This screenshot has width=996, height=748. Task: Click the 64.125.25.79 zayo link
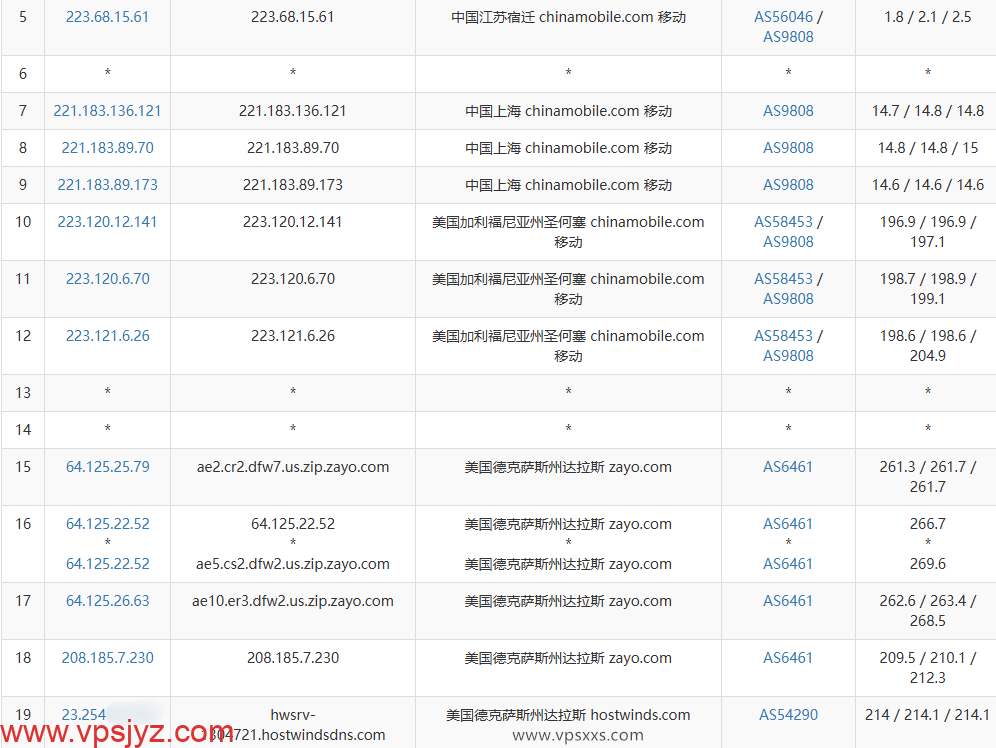click(107, 466)
